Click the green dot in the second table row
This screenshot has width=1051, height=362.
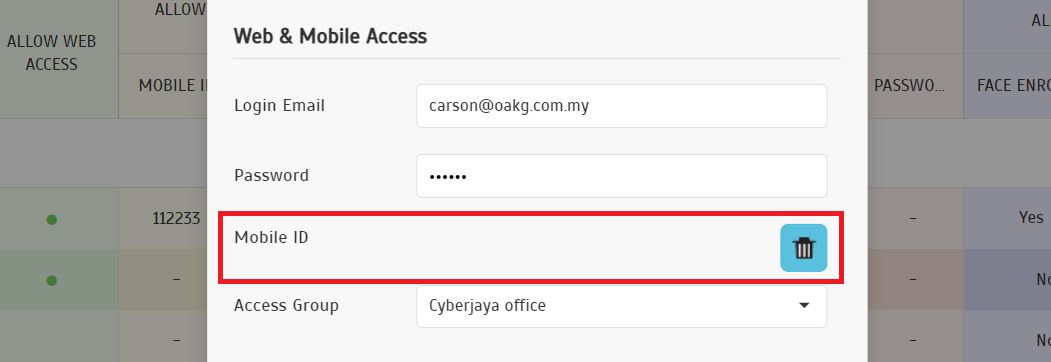tap(52, 280)
